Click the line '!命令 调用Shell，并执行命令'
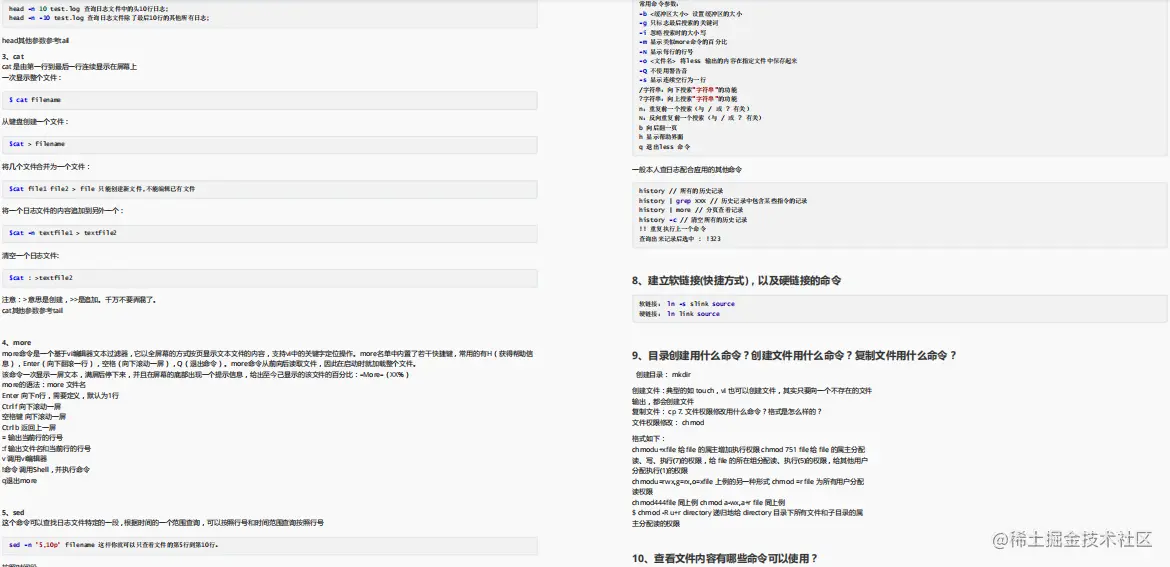 coord(46,470)
